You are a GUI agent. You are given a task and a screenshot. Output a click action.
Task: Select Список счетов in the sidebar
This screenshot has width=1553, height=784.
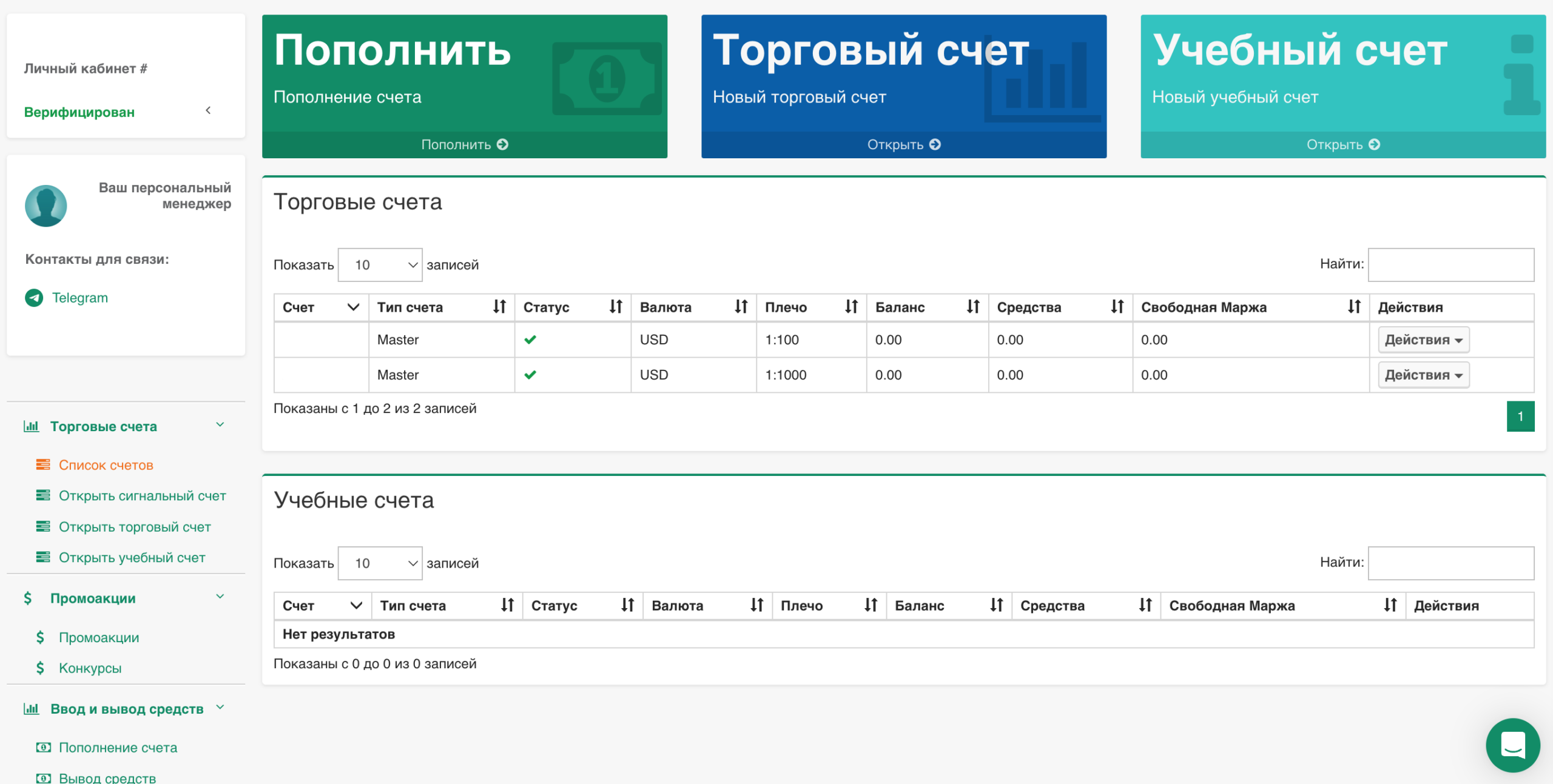(x=106, y=465)
